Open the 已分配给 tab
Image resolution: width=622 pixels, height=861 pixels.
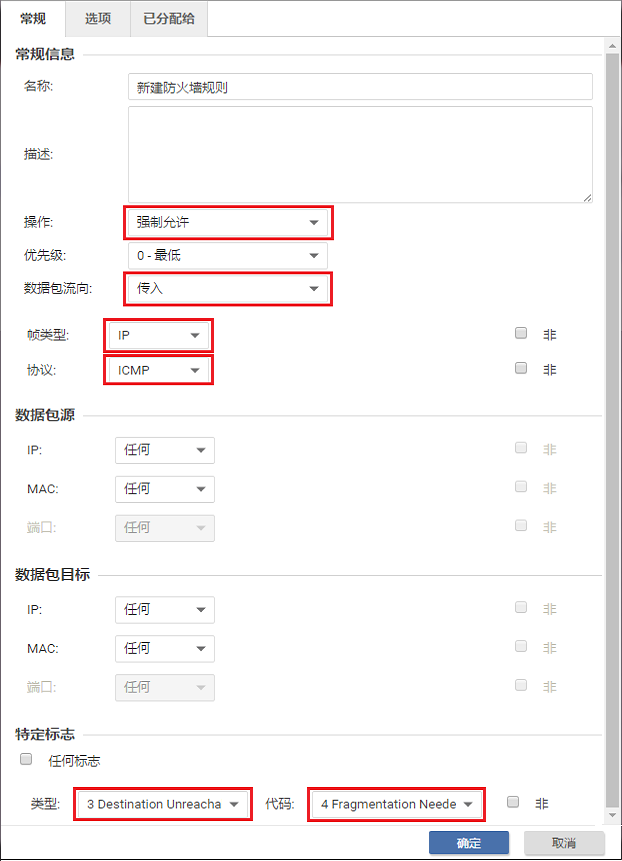pos(169,18)
